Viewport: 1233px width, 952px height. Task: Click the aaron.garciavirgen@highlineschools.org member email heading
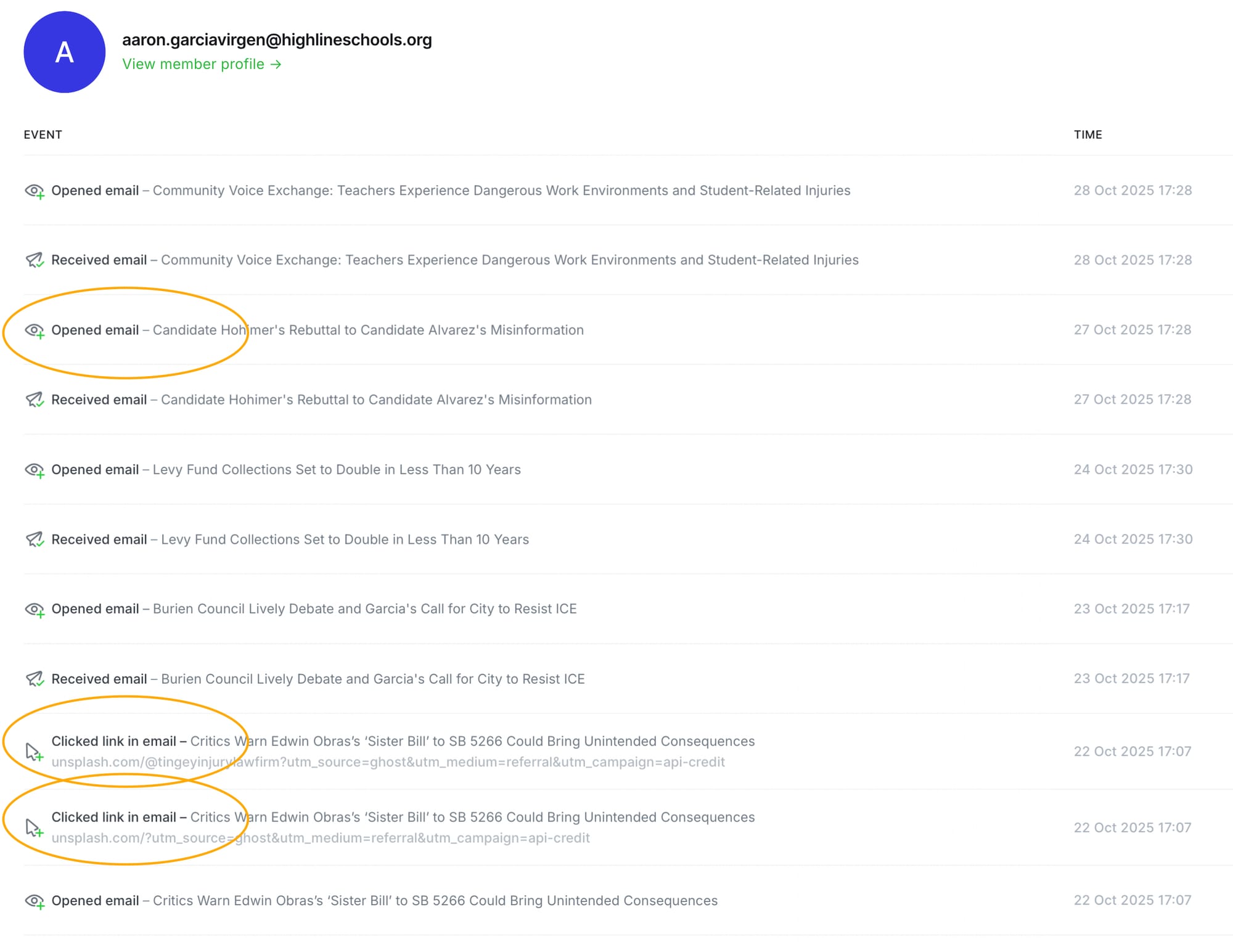click(277, 39)
